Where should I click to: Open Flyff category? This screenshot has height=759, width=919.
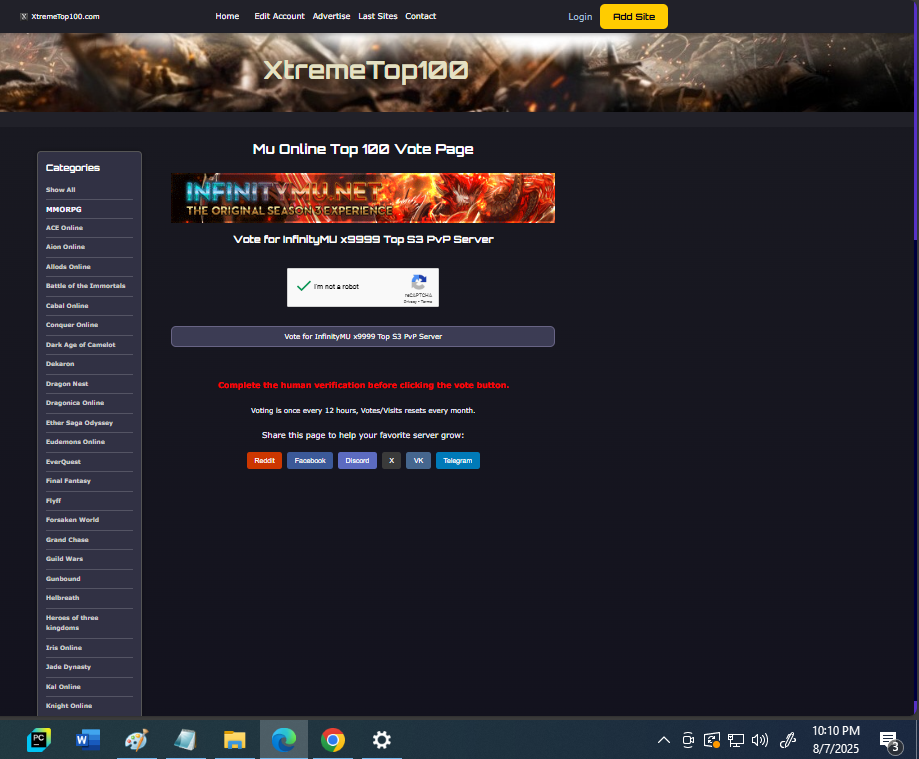(53, 501)
